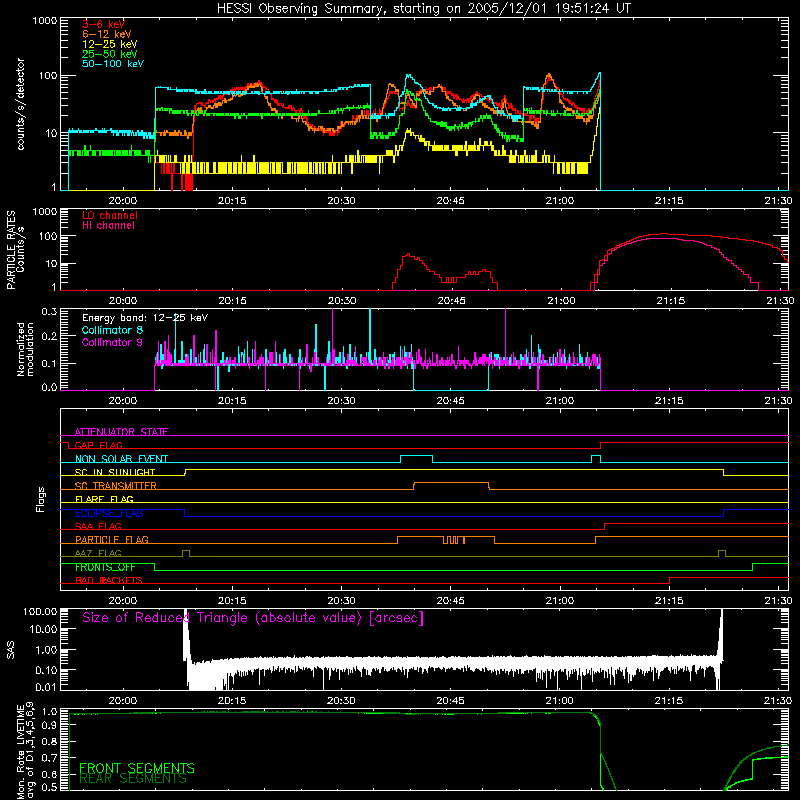Viewport: 800px width, 800px height.
Task: Select the Collimator 9 legend entry
Action: (112, 342)
